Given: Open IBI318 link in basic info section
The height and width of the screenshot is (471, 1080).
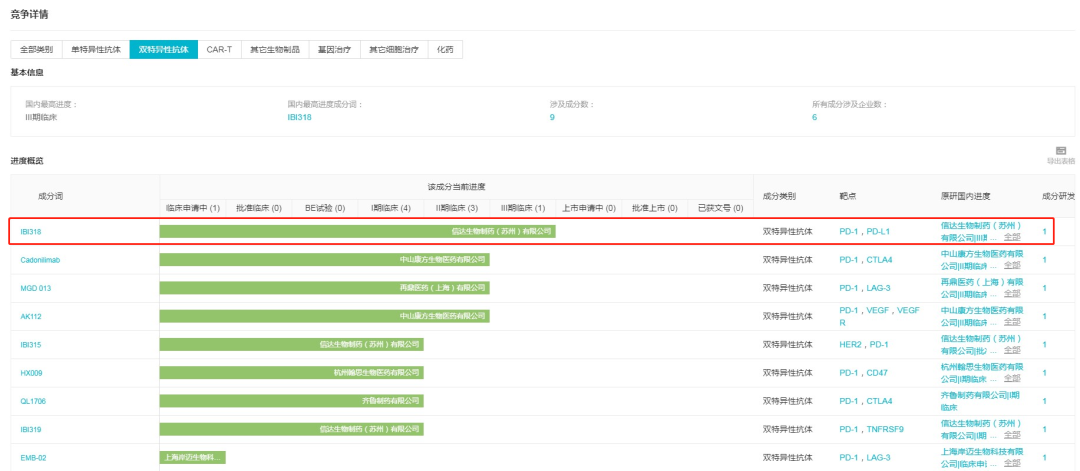Looking at the screenshot, I should coord(300,117).
